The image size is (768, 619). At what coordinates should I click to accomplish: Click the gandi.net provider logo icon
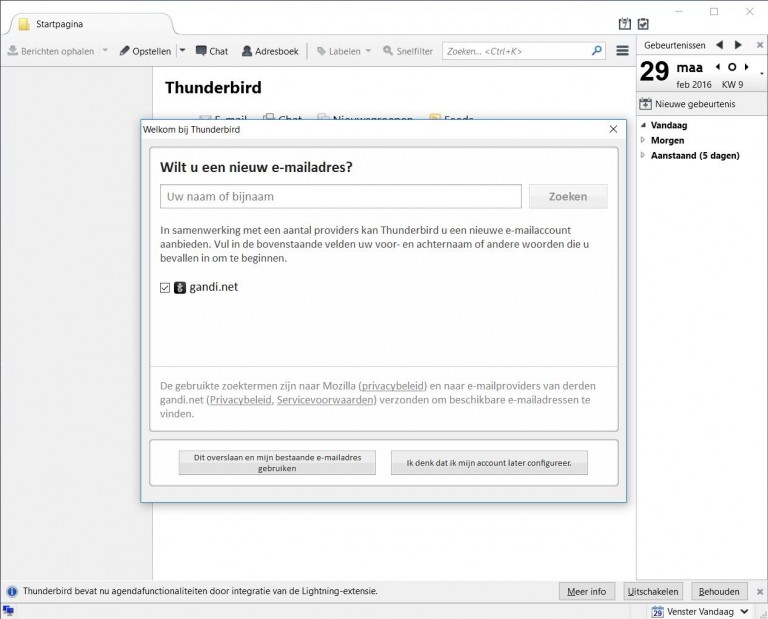coord(180,287)
